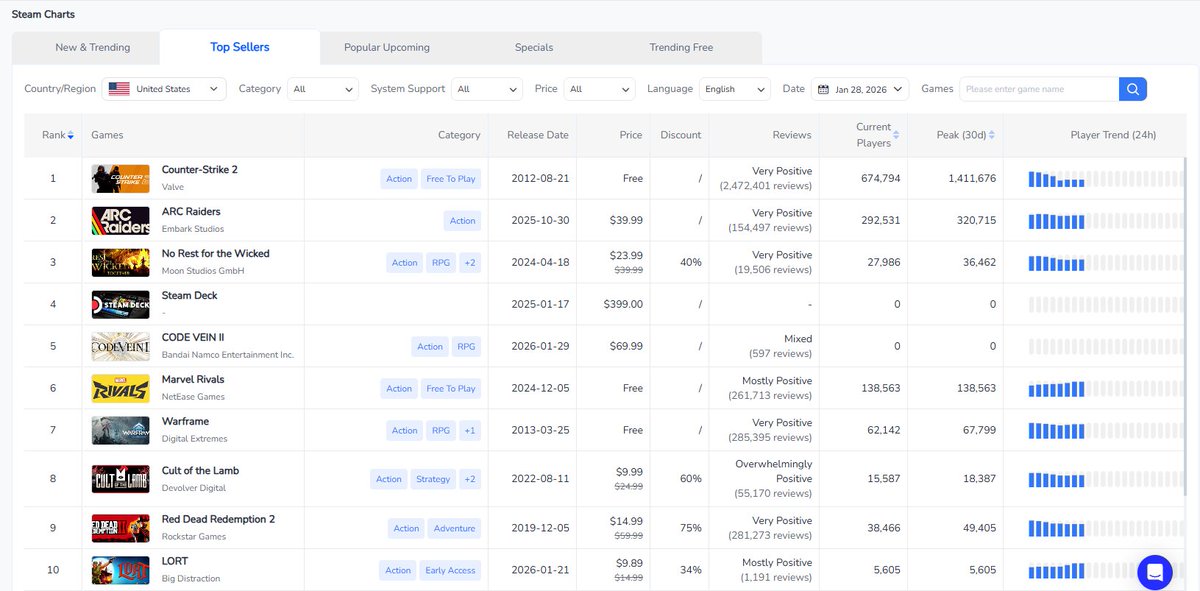Image resolution: width=1200 pixels, height=591 pixels.
Task: Click the Steam Charts page heading
Action: click(x=43, y=14)
